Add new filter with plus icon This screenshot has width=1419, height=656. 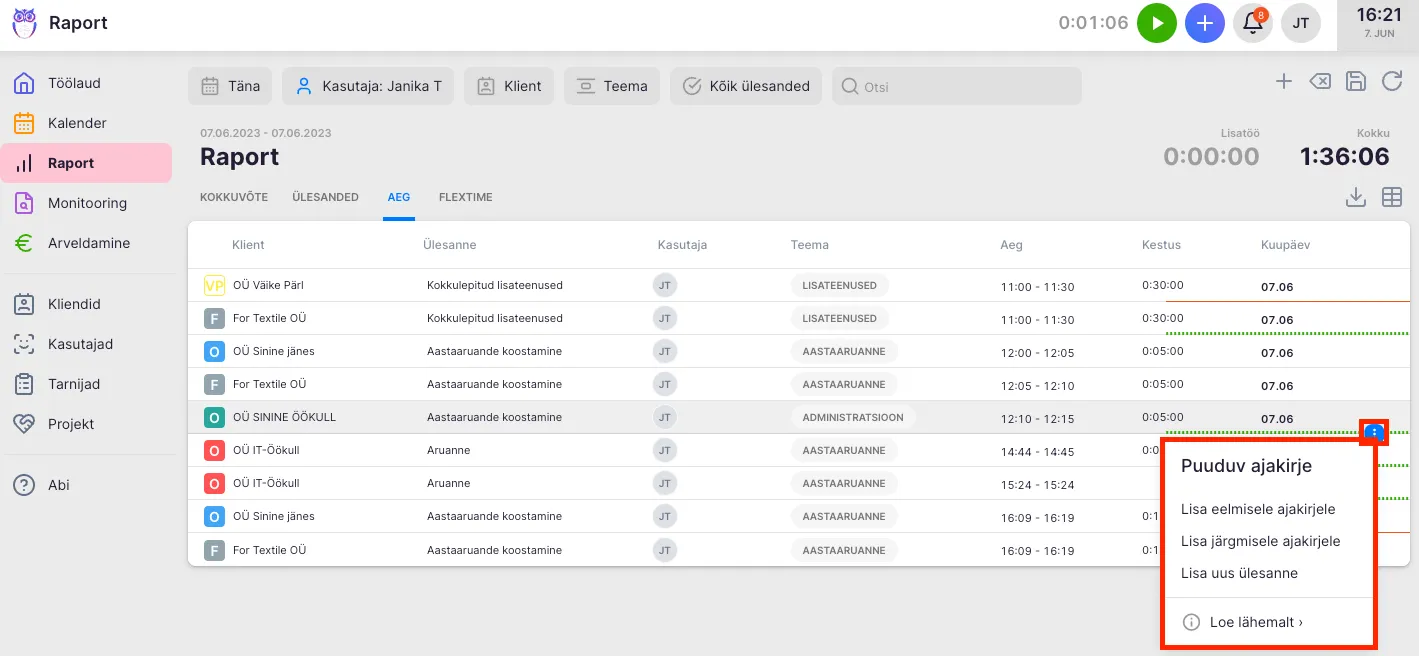pos(1284,82)
